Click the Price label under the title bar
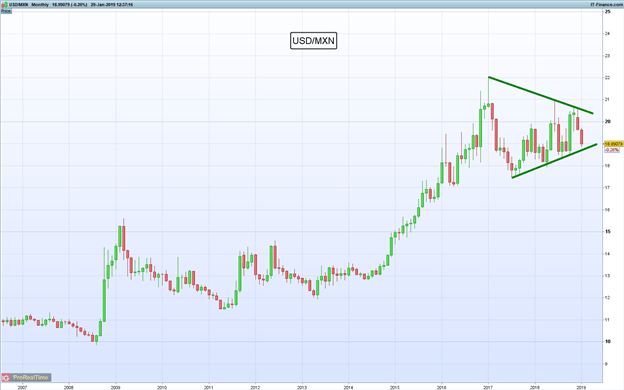624x390 pixels. click(x=6, y=11)
